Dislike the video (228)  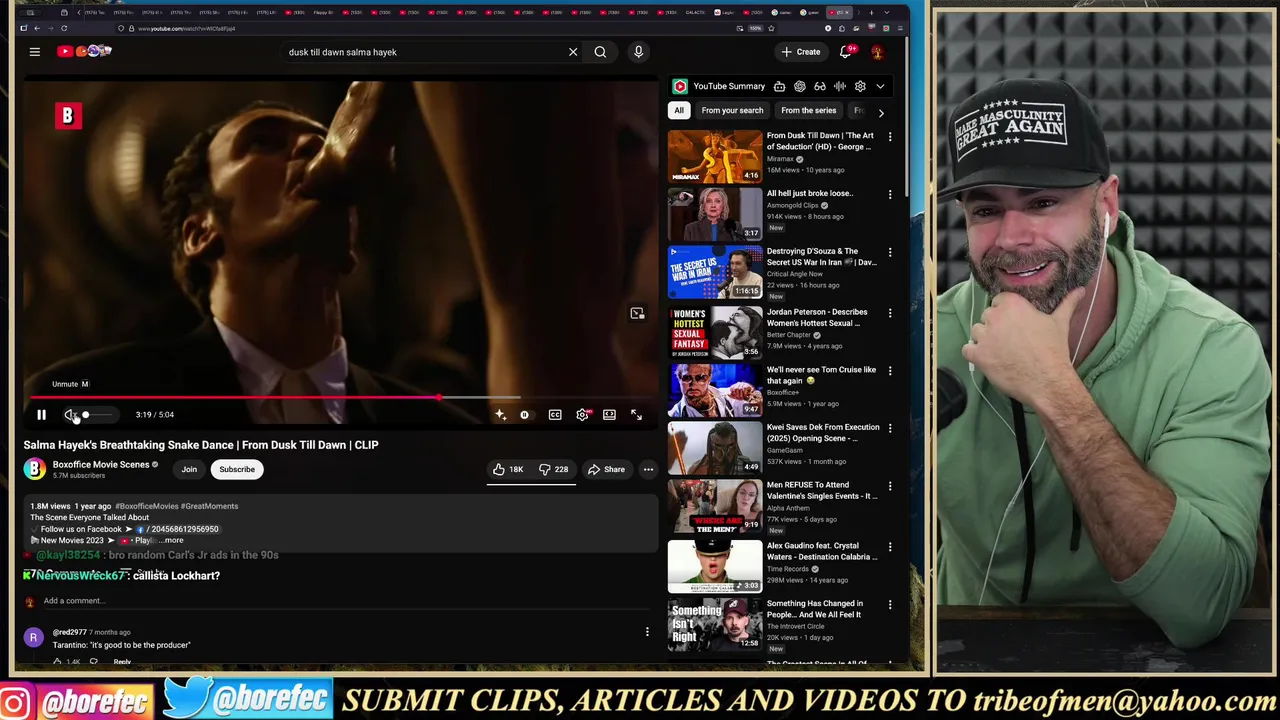coord(554,469)
